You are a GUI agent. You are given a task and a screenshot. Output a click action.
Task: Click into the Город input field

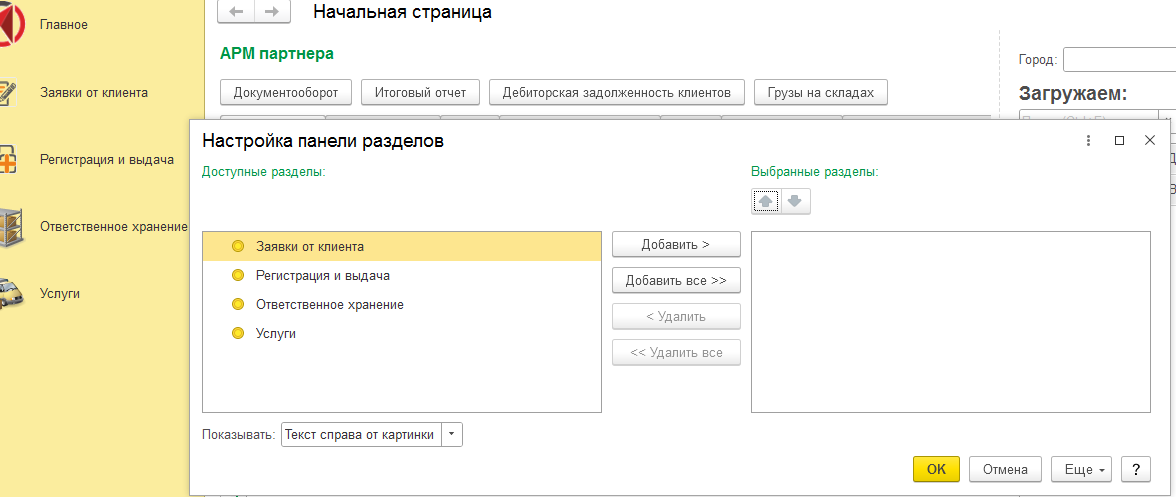[1118, 60]
